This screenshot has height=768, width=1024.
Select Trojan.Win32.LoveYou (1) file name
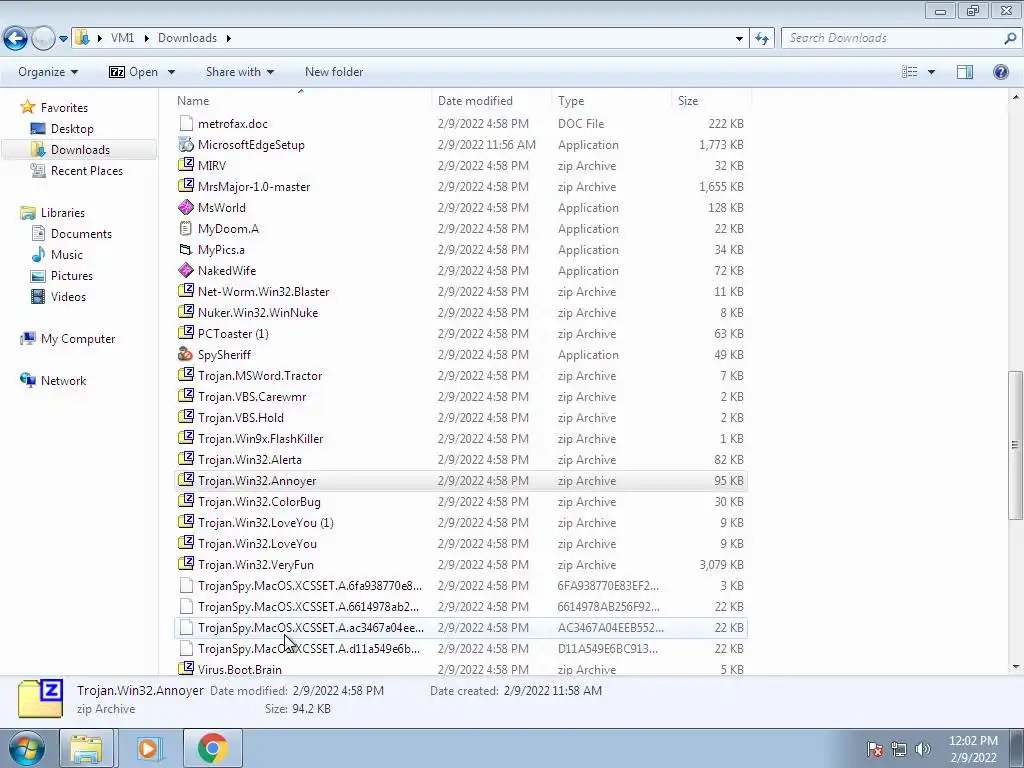266,522
